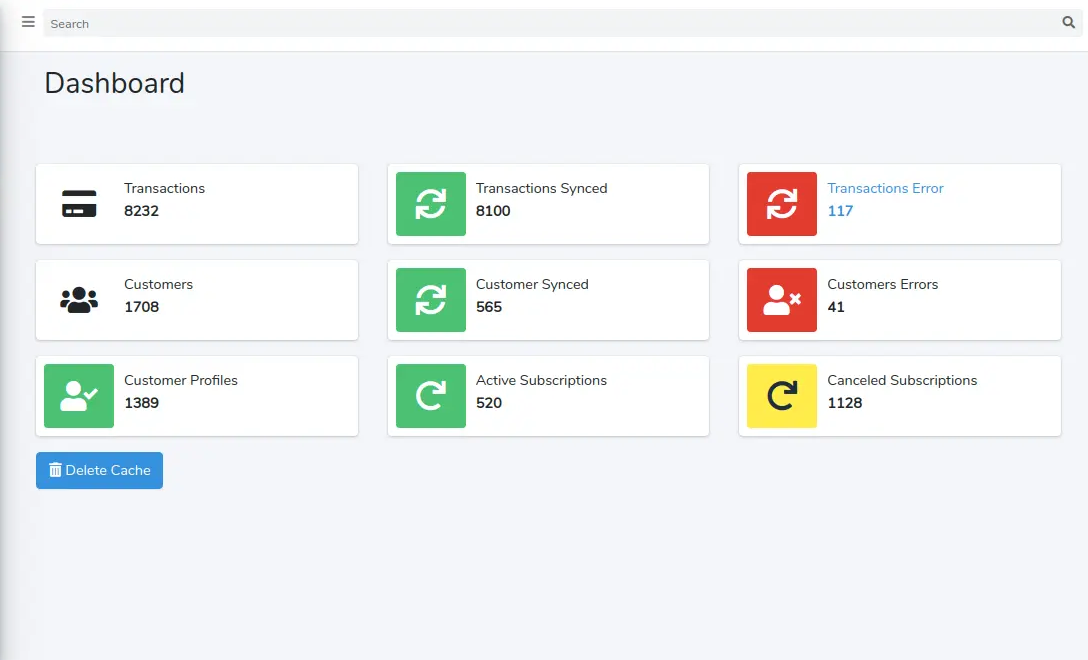Click the red Transactions Error sync icon
The height and width of the screenshot is (660, 1088).
point(781,204)
